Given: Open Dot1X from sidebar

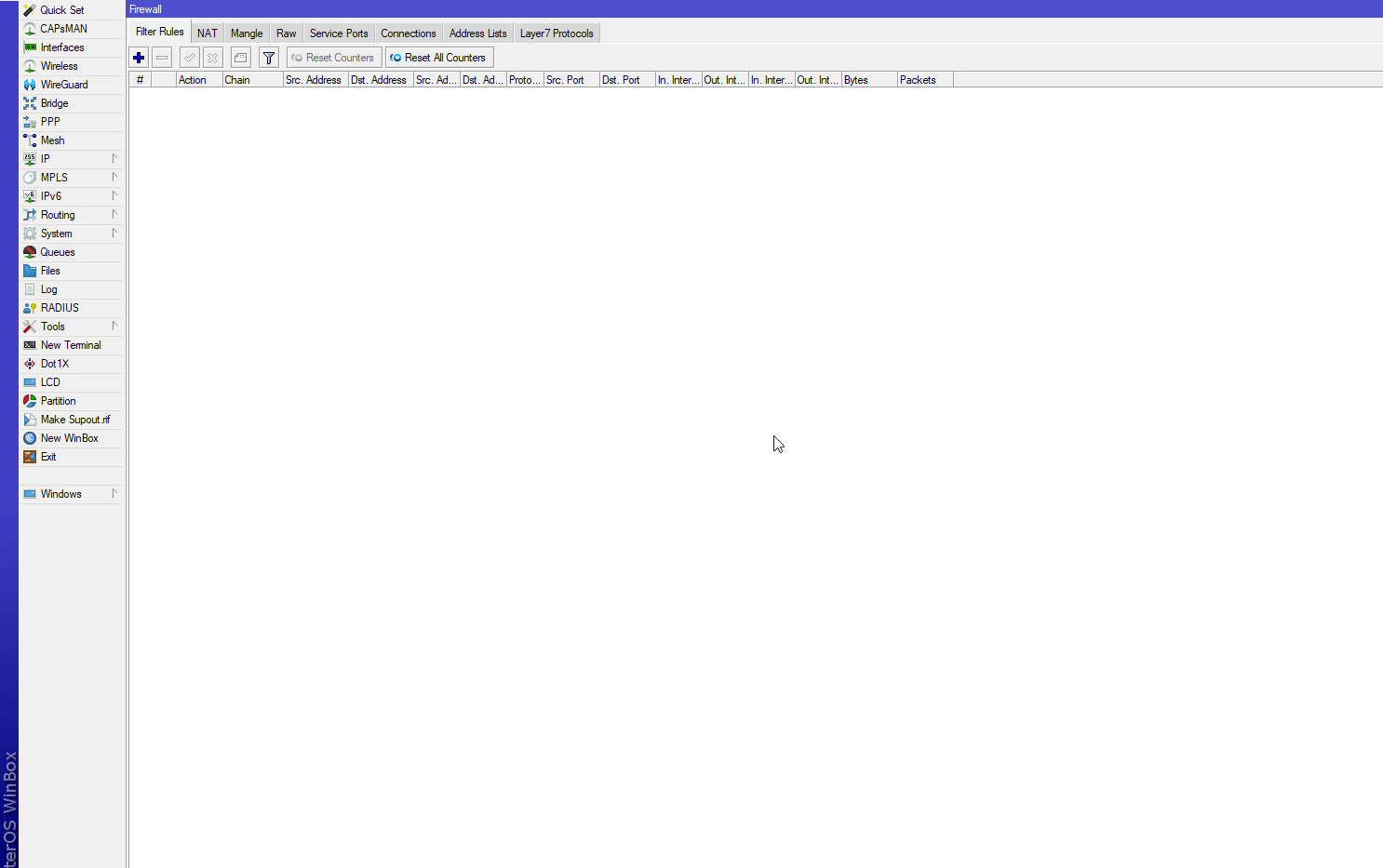Looking at the screenshot, I should point(73,364).
